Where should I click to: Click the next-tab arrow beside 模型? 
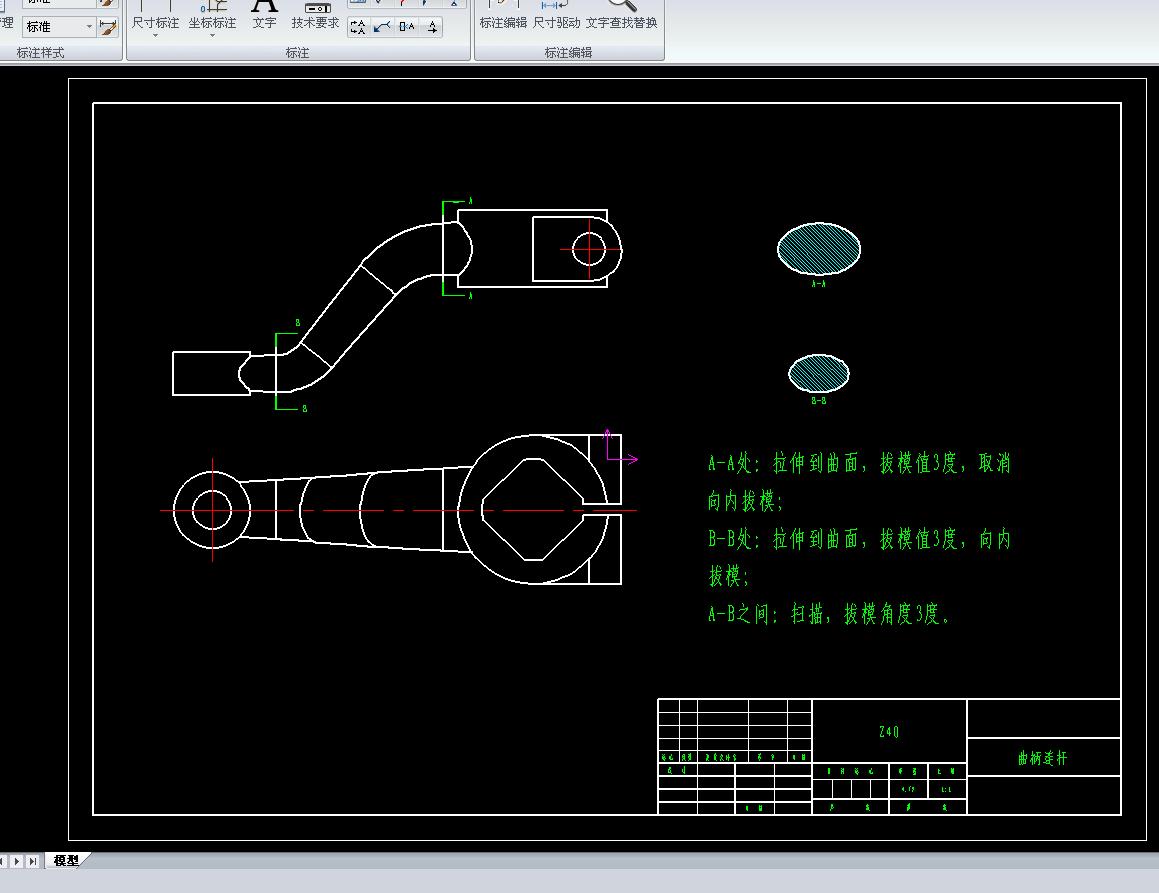[x=17, y=861]
